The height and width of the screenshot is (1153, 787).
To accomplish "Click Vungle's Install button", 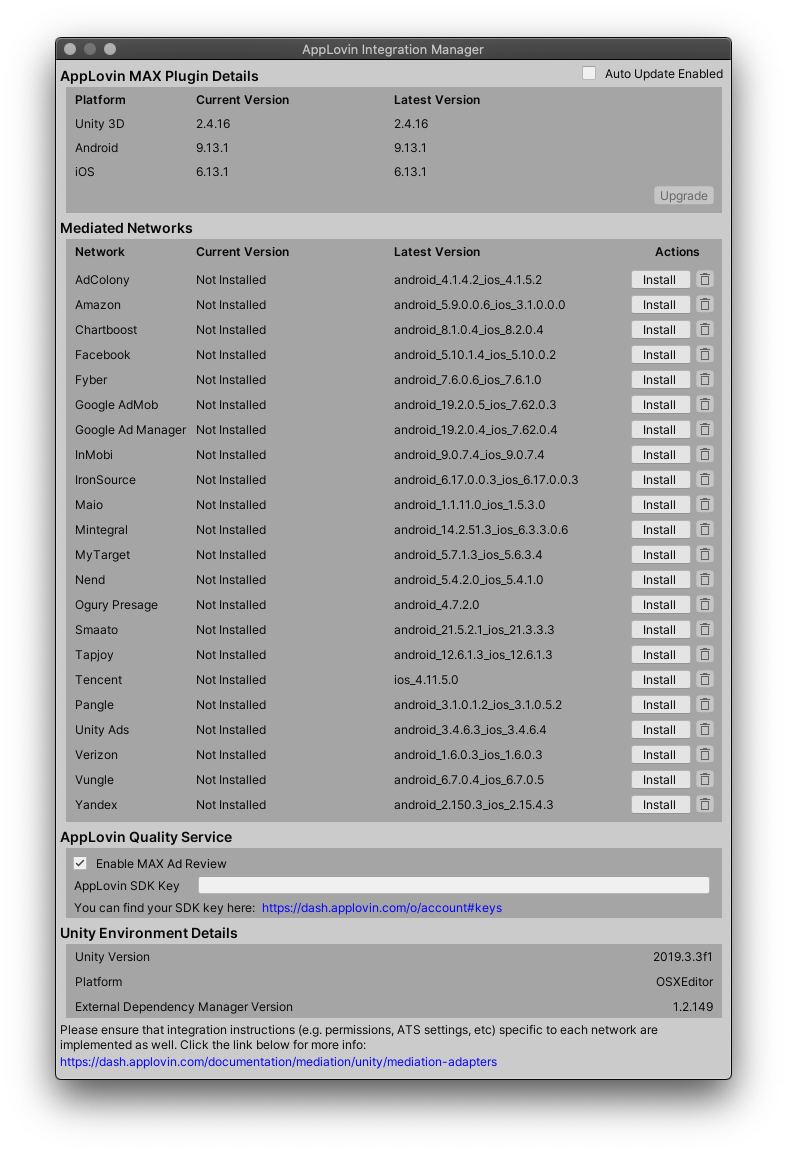I will (x=660, y=779).
